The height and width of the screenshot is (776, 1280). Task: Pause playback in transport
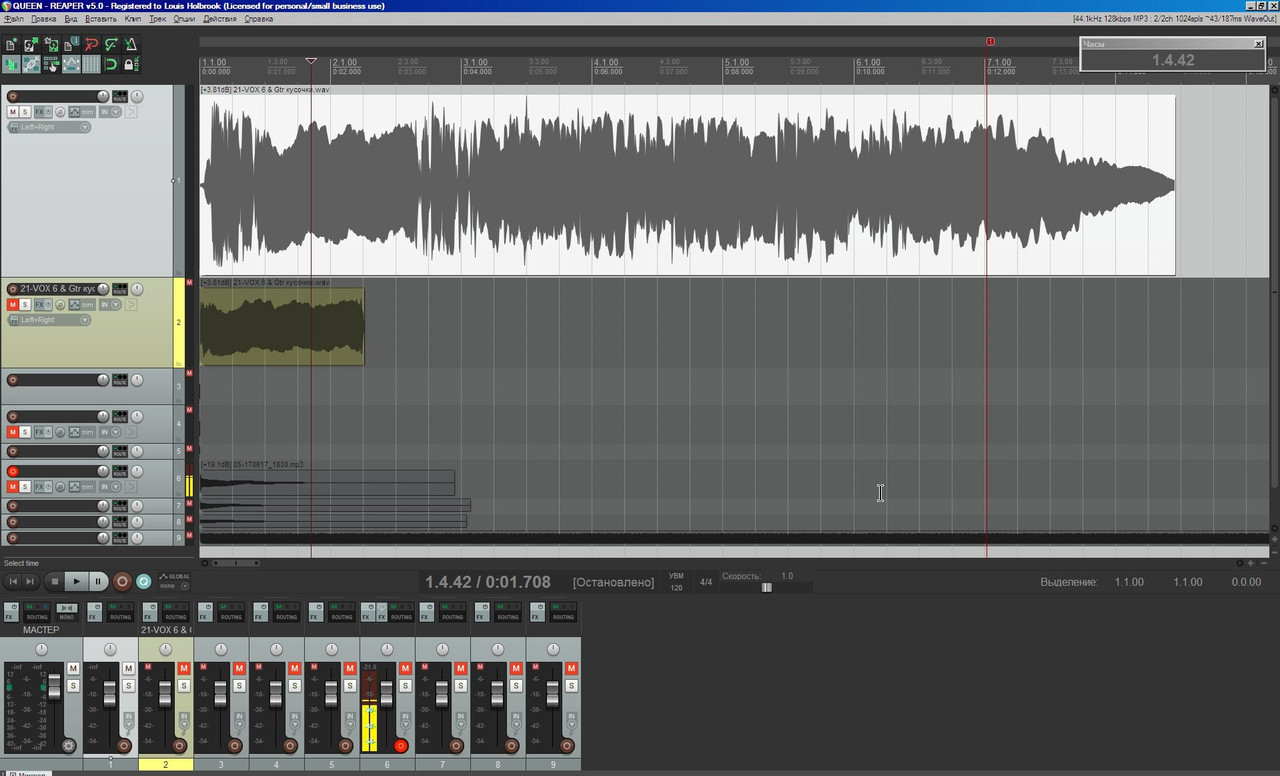pos(98,581)
